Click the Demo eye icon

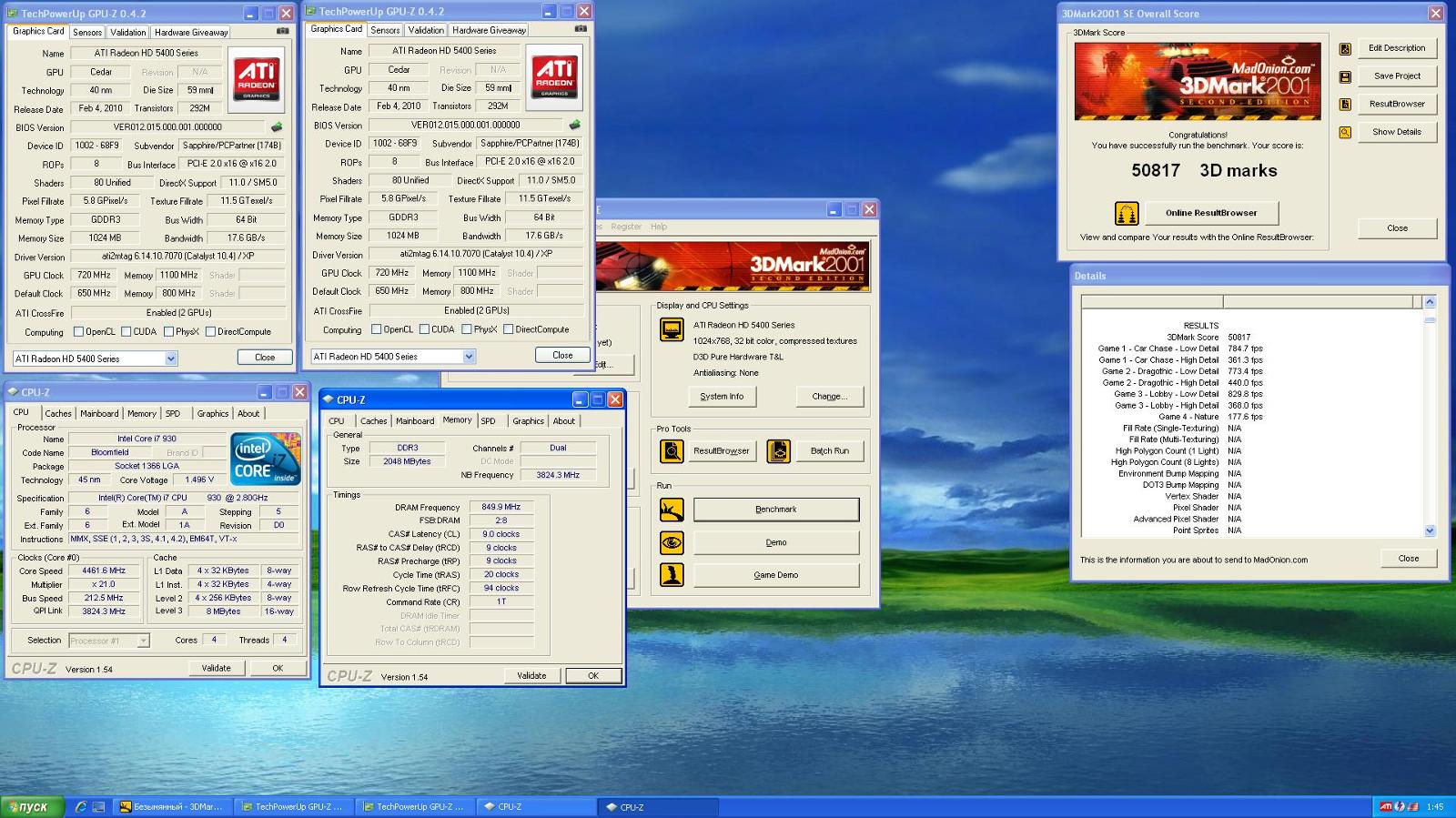pos(672,543)
